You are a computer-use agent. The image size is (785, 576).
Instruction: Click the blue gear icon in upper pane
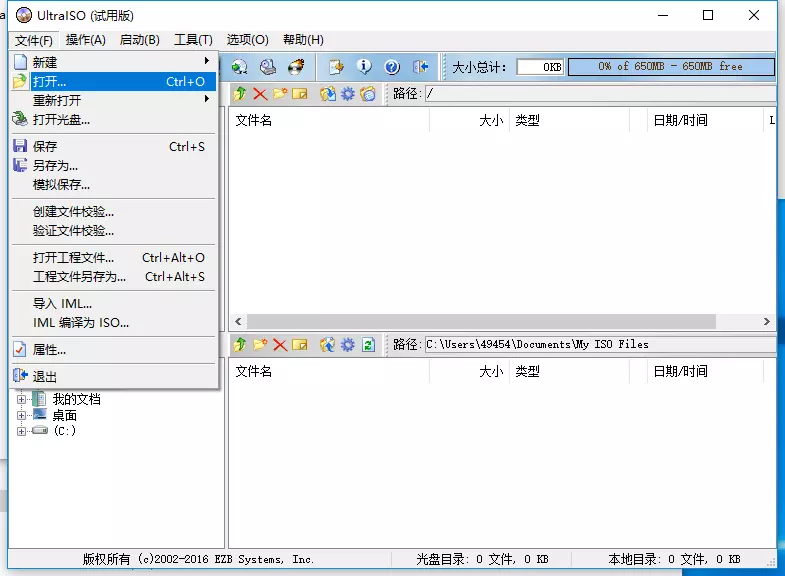tap(347, 94)
